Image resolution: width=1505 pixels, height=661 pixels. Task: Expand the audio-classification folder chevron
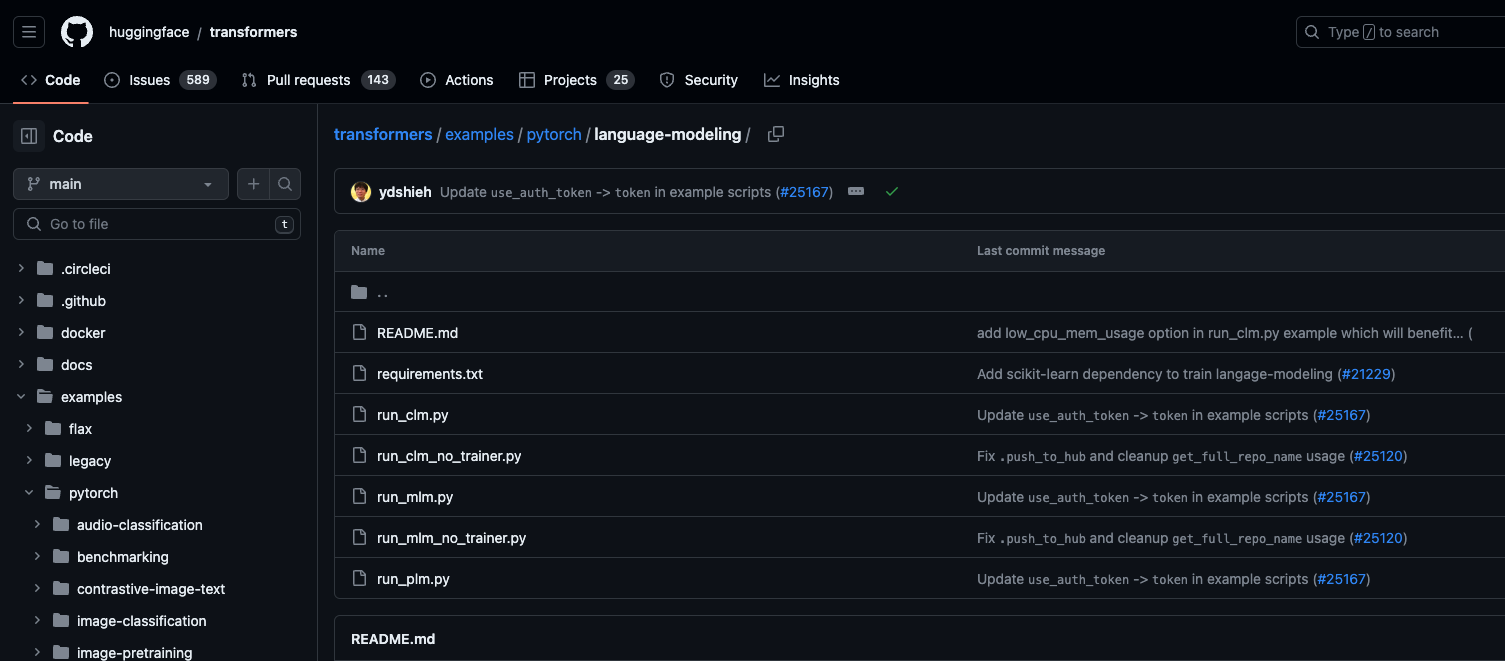37,525
